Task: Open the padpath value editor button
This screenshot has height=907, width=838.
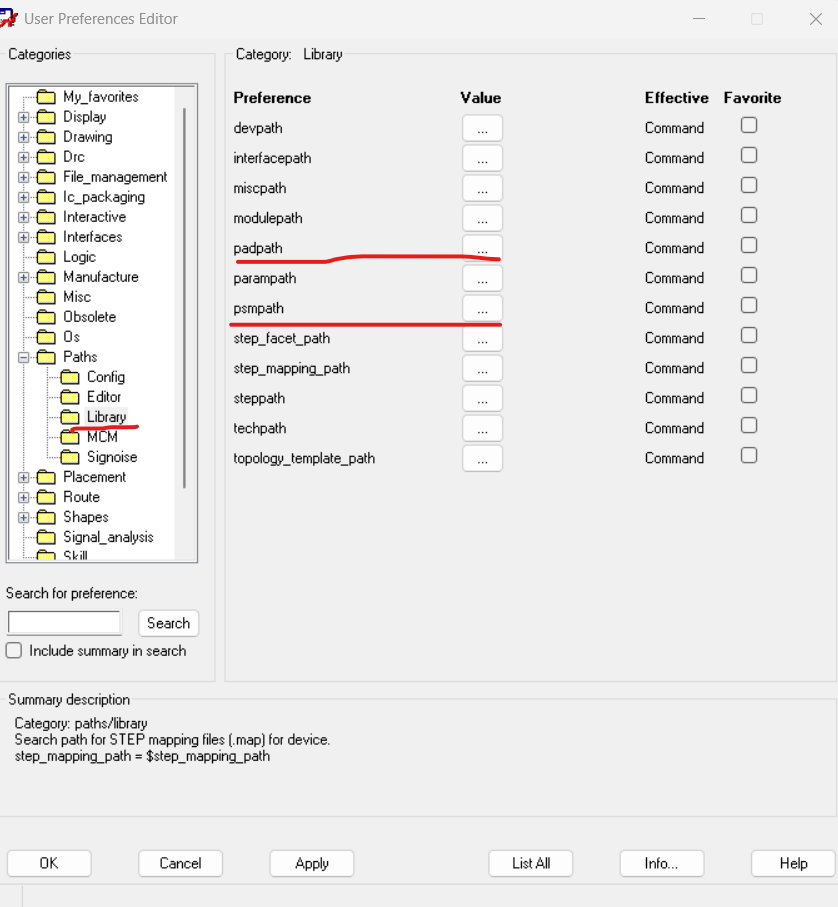Action: (482, 248)
